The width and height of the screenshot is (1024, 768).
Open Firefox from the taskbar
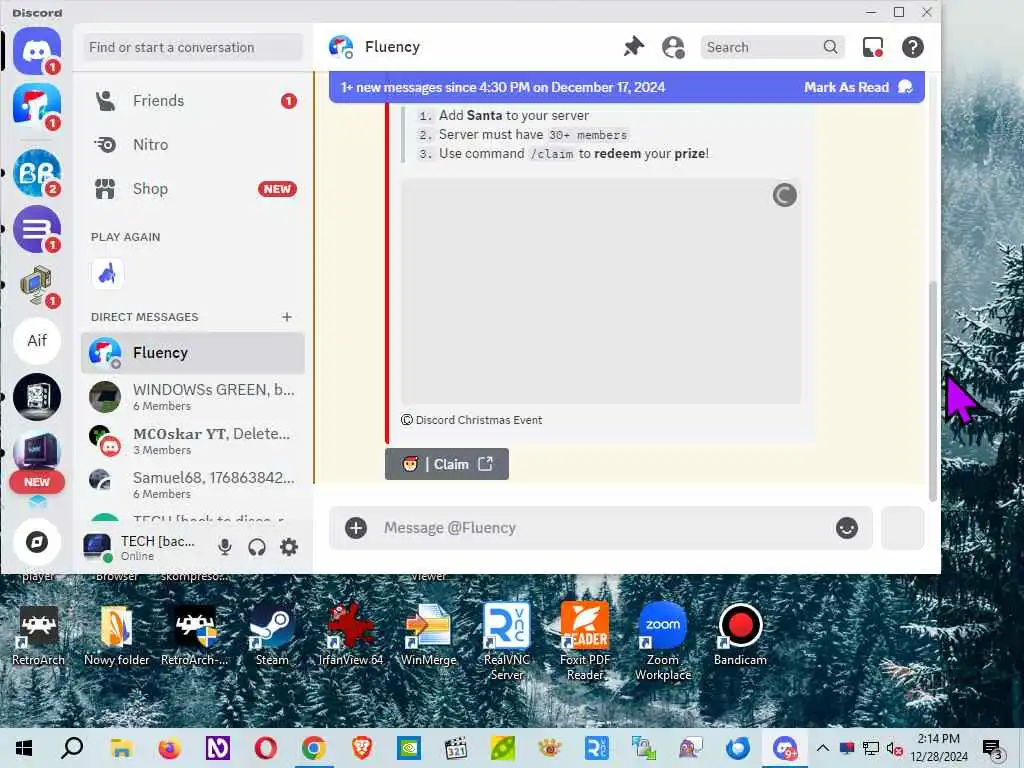(x=169, y=748)
